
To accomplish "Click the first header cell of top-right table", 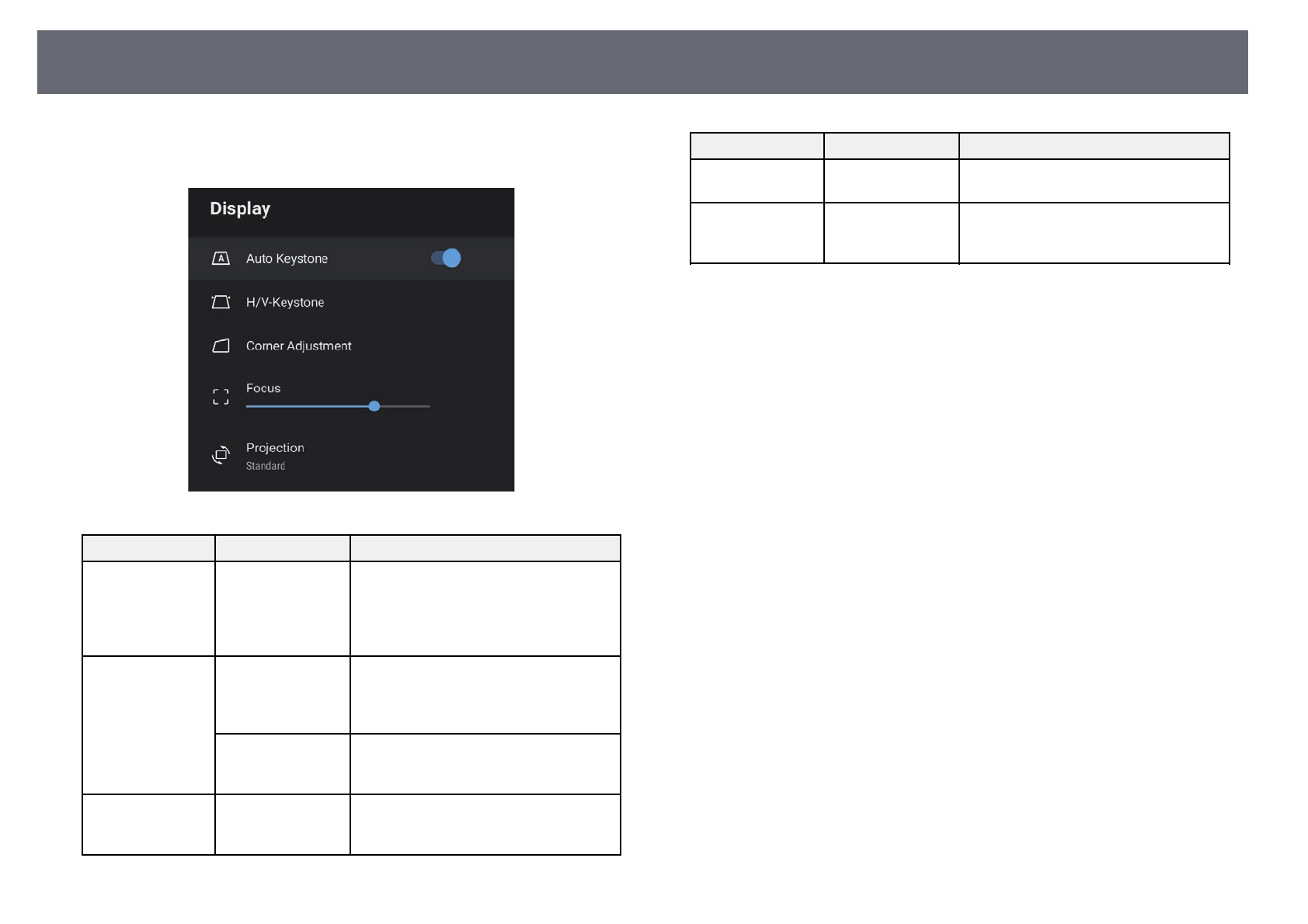I will coord(757,146).
